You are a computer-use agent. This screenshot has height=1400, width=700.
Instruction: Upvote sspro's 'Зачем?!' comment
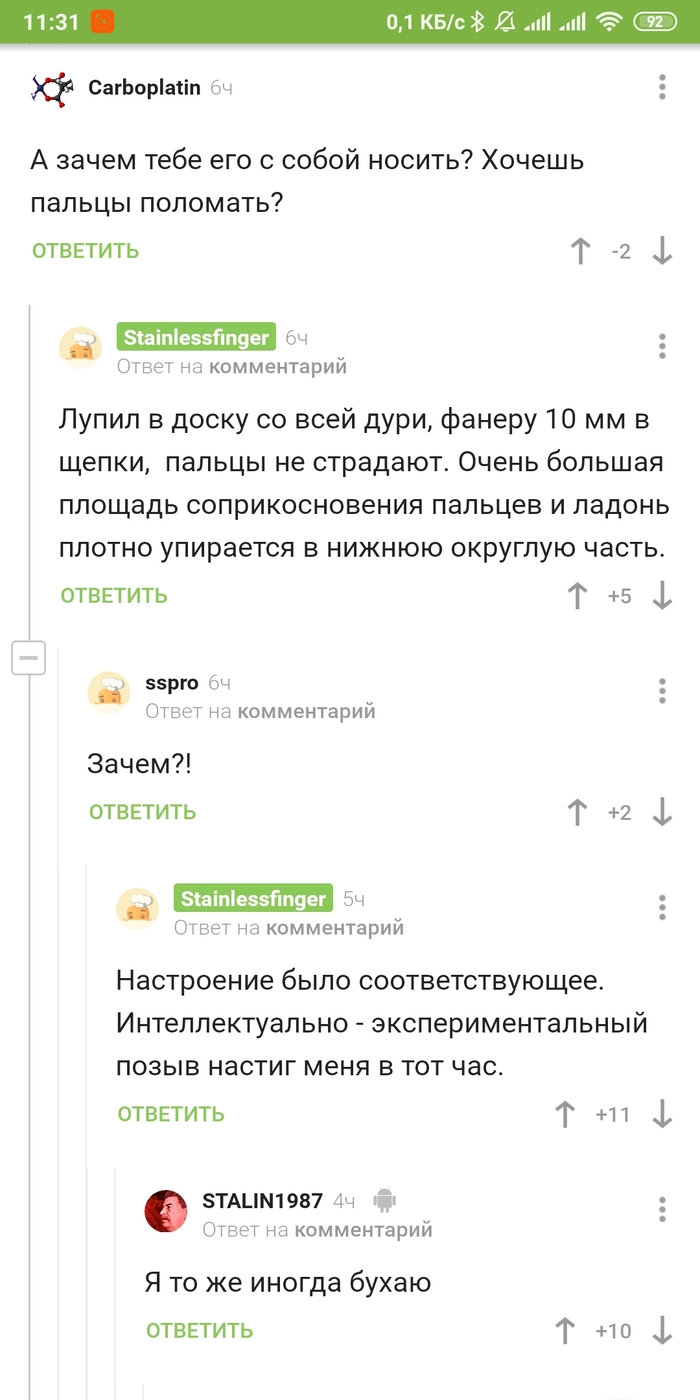[577, 812]
